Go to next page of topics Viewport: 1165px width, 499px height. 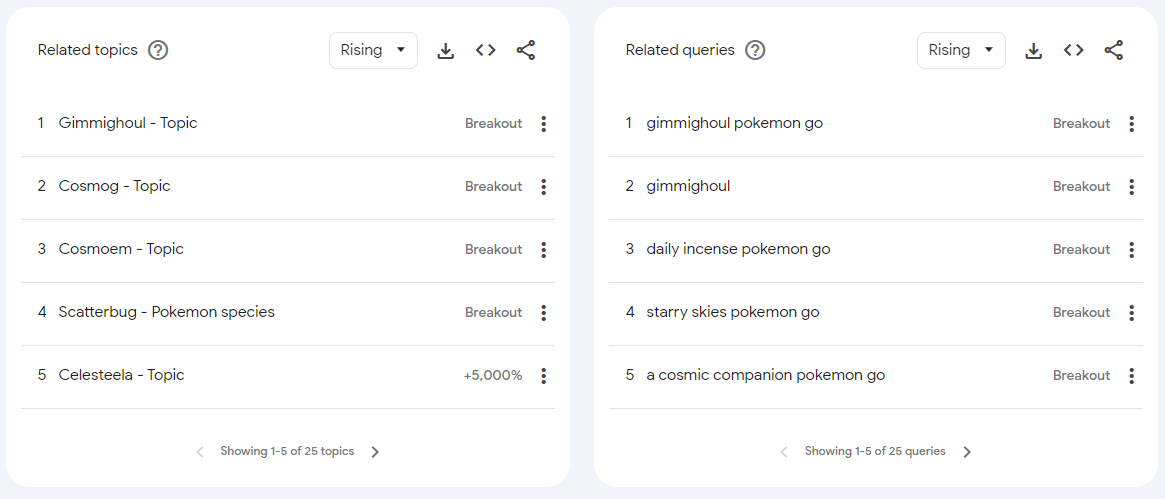pos(376,452)
